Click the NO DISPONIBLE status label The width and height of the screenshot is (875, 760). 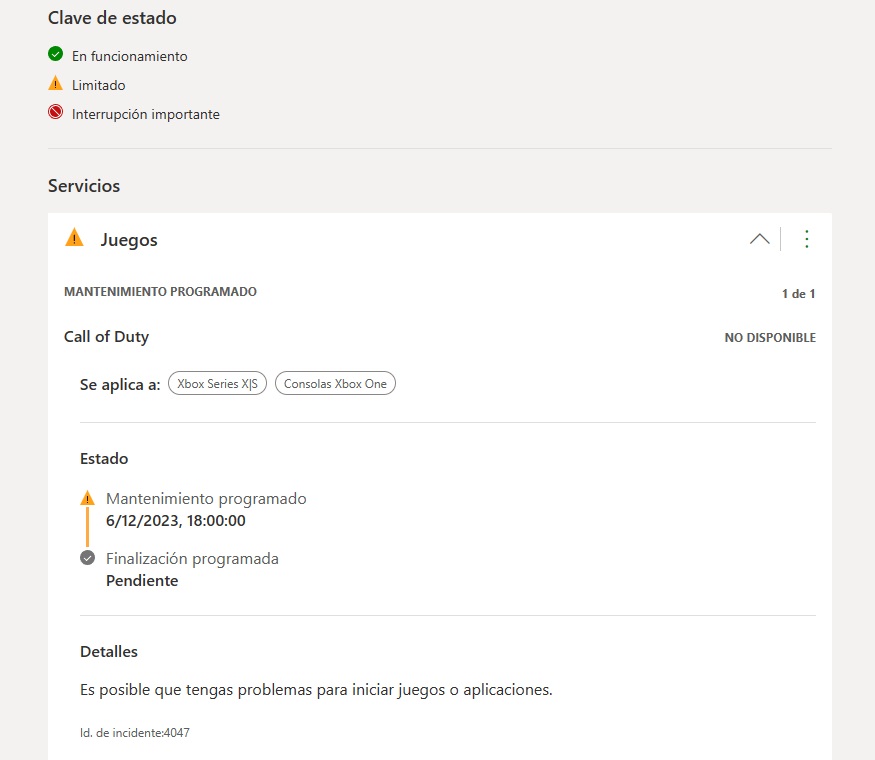pos(770,338)
